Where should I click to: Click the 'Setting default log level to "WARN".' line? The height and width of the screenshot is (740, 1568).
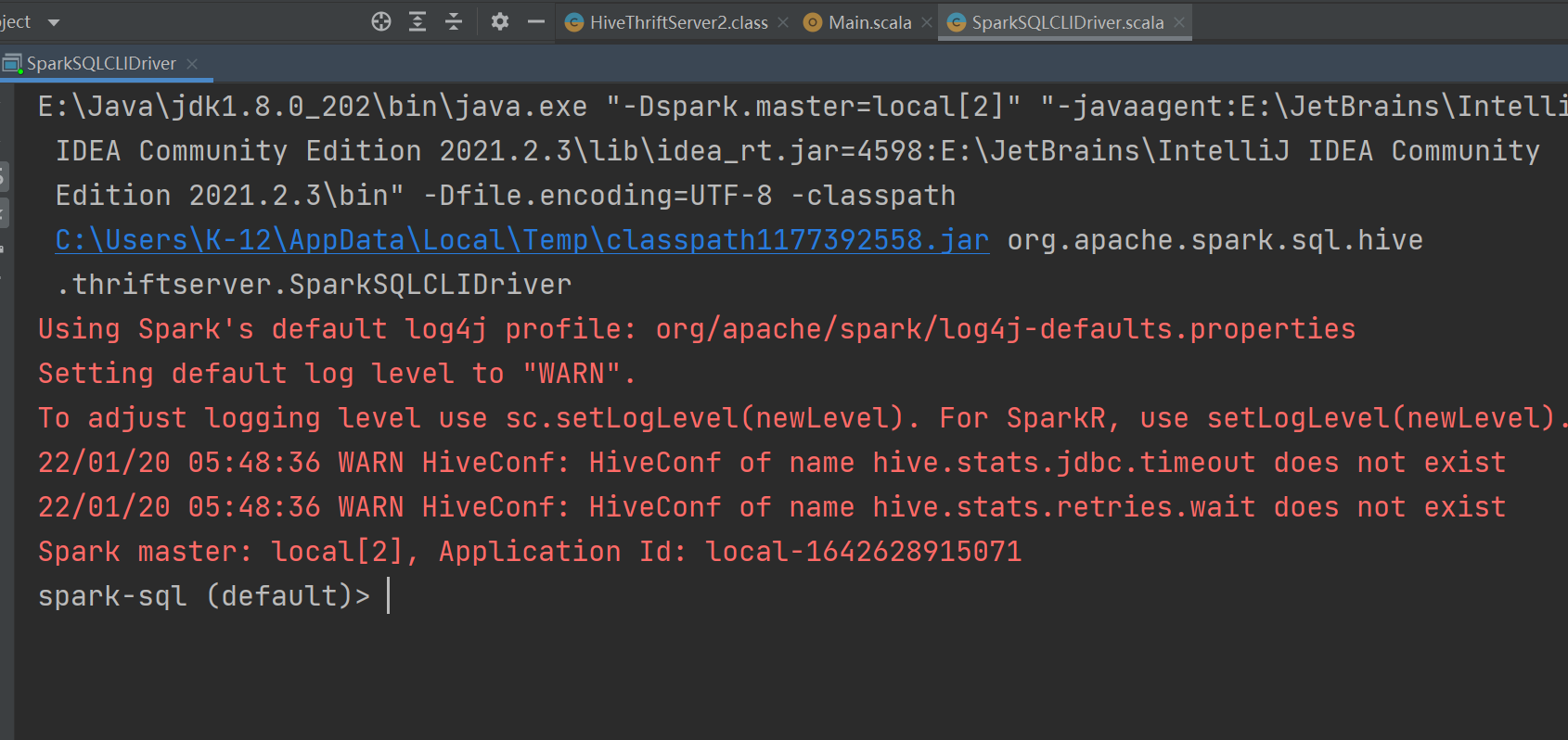[x=337, y=374]
